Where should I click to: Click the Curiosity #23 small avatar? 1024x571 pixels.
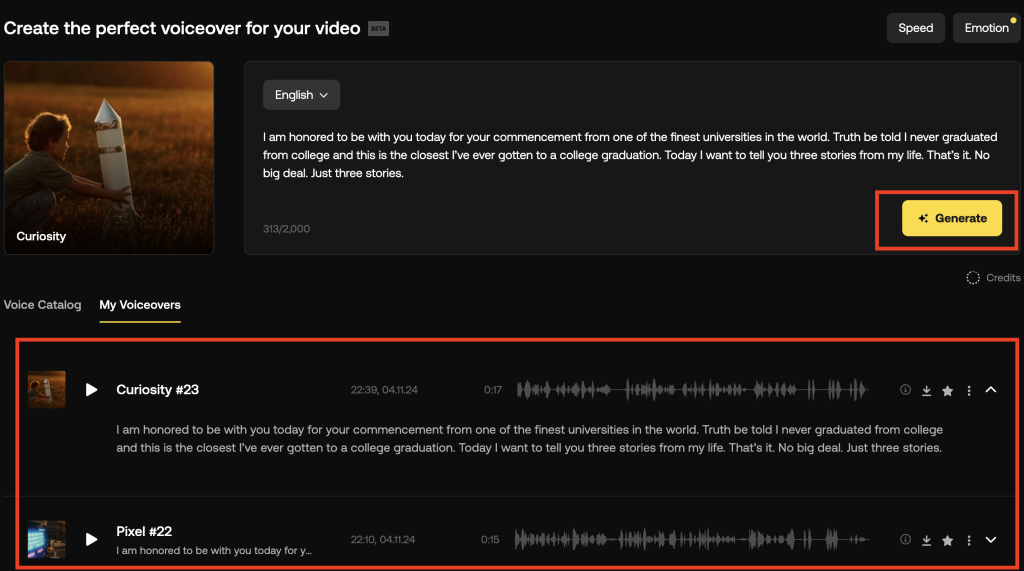click(47, 389)
